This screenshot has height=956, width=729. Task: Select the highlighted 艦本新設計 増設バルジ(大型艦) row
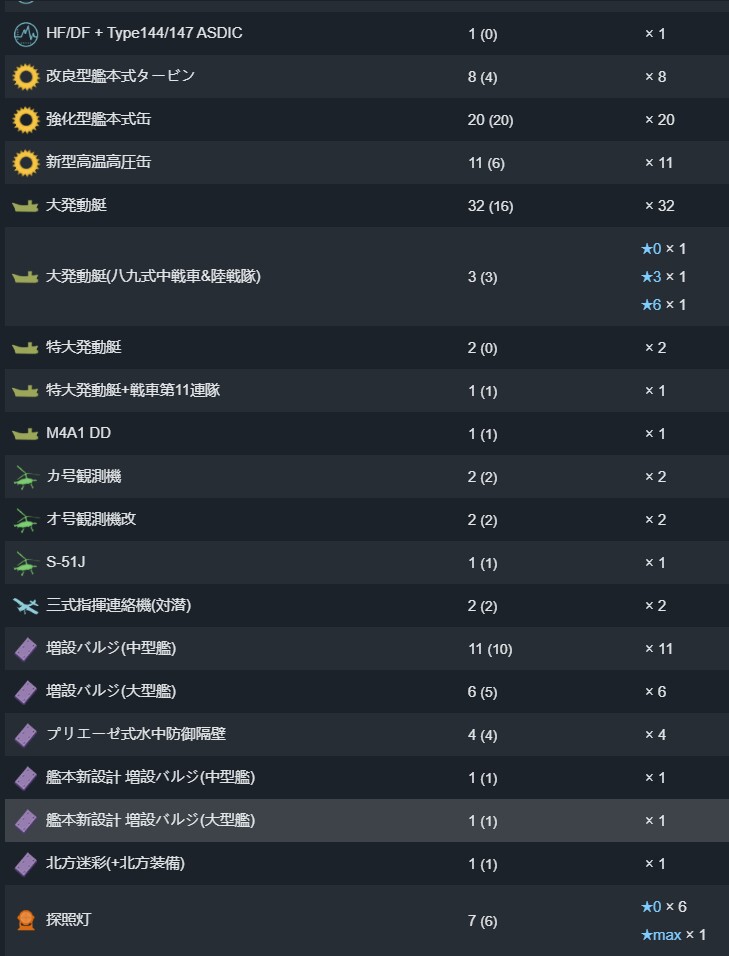tap(366, 821)
